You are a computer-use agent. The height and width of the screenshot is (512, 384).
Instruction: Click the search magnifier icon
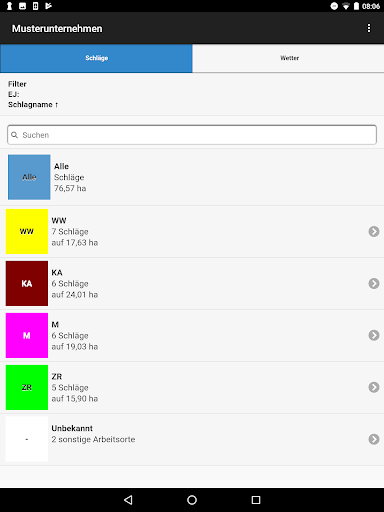(x=14, y=135)
